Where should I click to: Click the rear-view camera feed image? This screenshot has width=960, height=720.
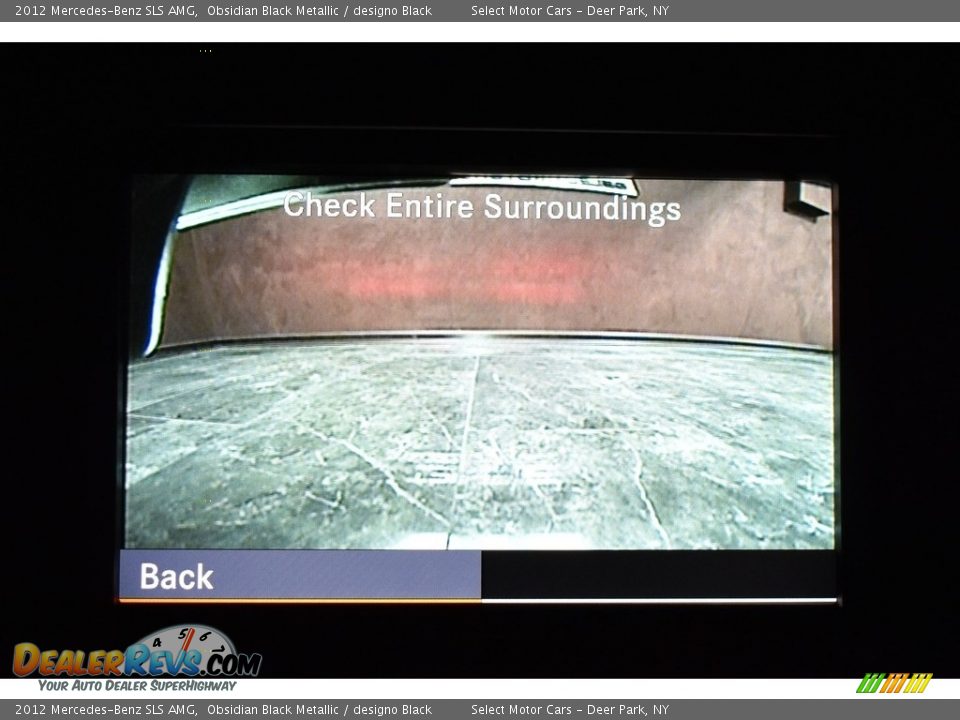click(480, 362)
